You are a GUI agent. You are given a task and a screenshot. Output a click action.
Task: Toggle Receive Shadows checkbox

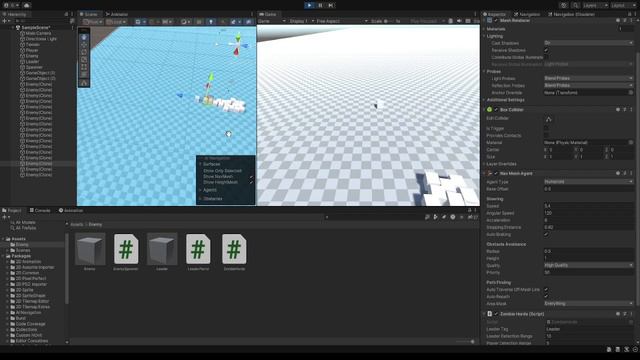coord(546,50)
